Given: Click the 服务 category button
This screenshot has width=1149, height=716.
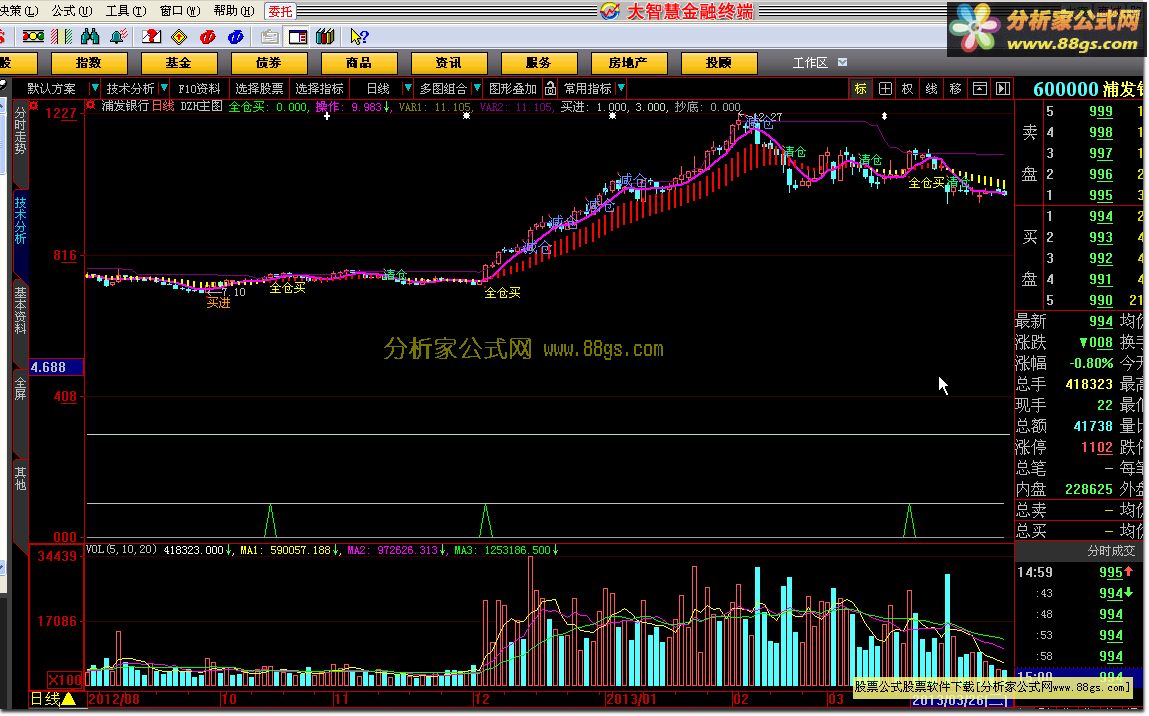Looking at the screenshot, I should tap(539, 62).
